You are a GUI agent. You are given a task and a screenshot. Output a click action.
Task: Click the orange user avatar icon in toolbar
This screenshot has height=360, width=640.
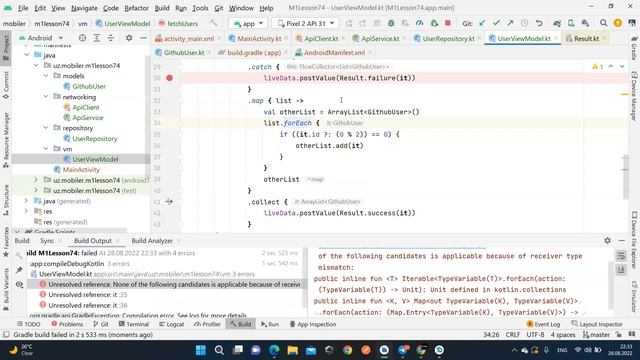pos(618,23)
